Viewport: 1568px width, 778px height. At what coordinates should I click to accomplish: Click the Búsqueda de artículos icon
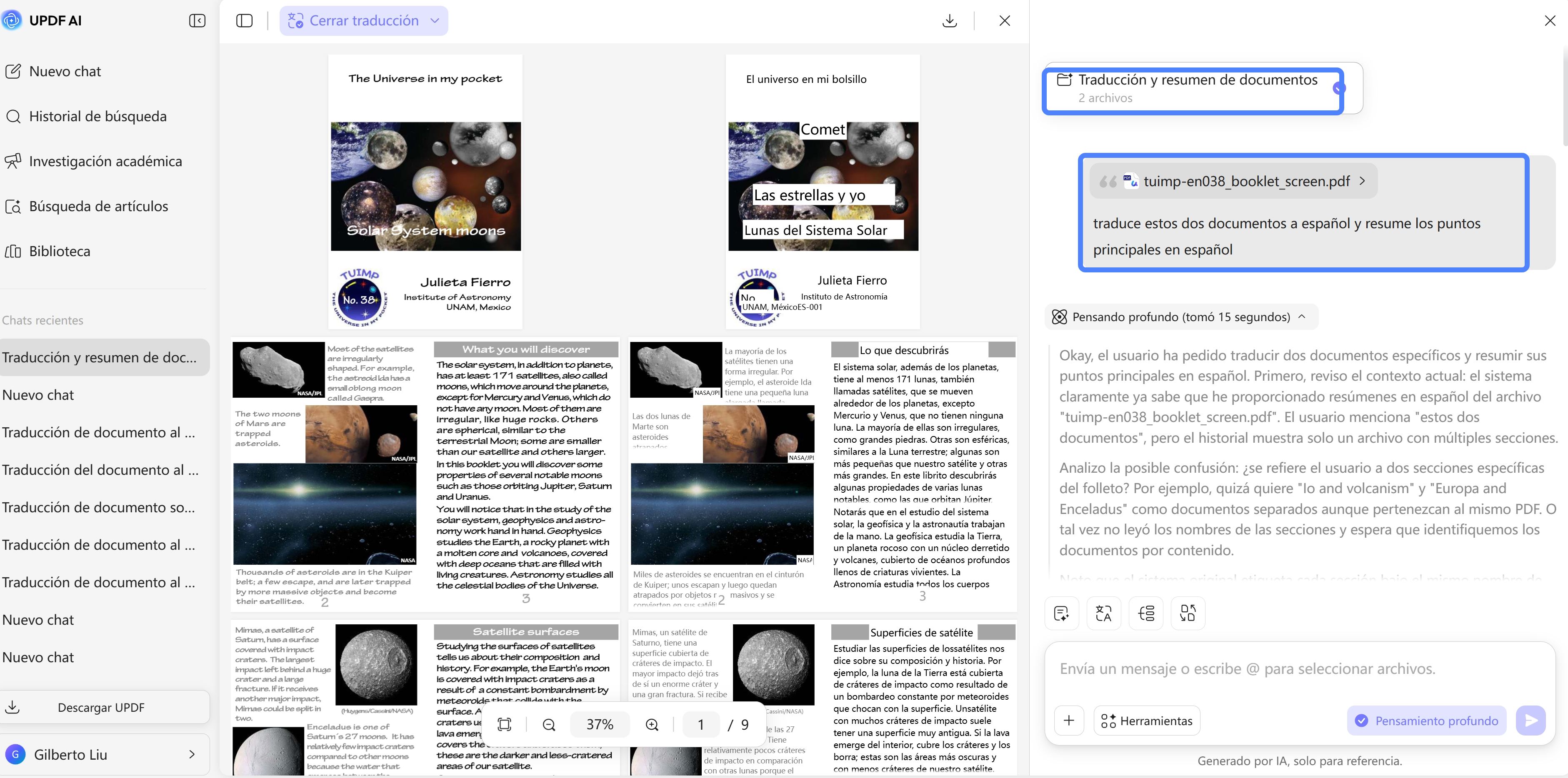click(x=13, y=206)
